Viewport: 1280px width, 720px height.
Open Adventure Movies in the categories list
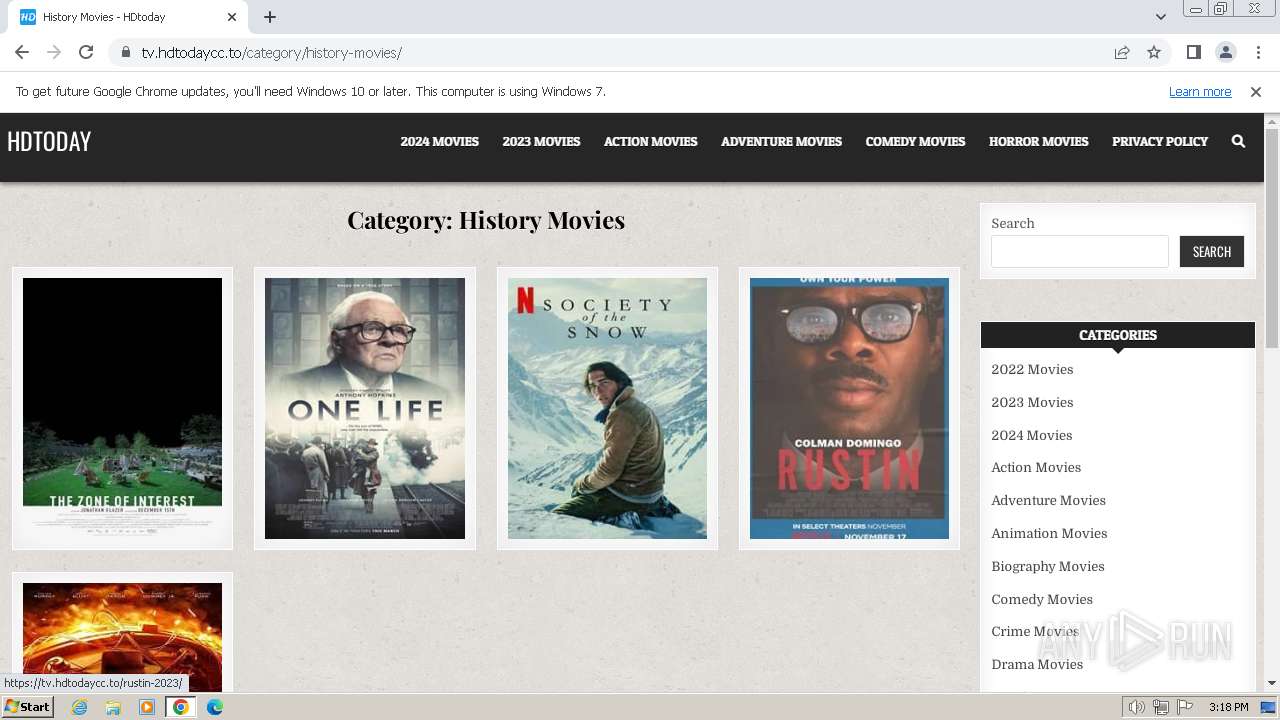1048,500
